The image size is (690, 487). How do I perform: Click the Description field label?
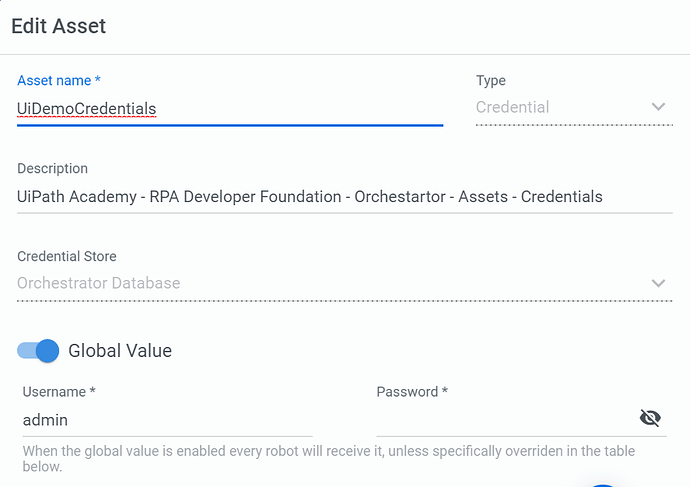(53, 168)
